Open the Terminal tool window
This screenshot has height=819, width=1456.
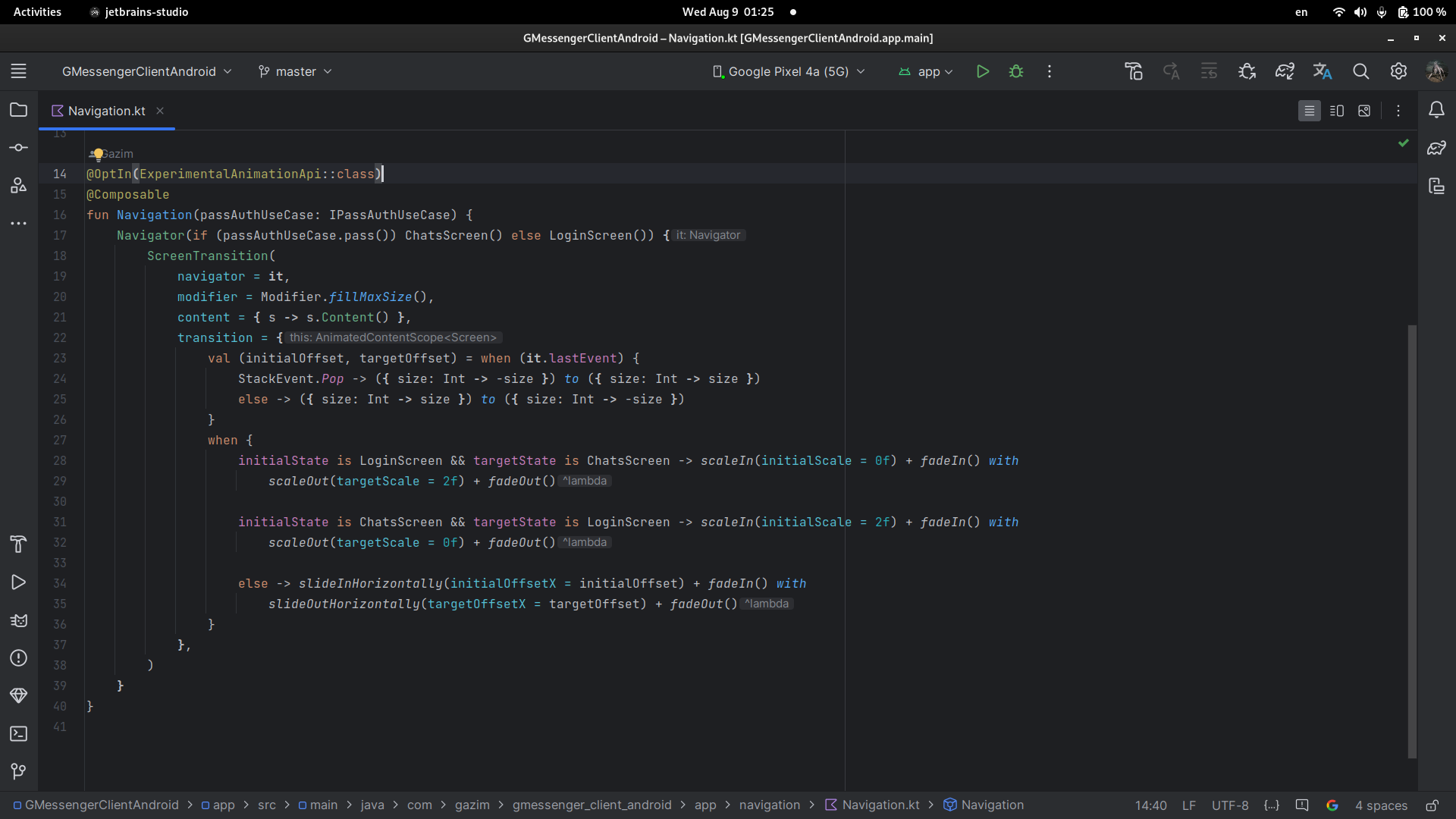pyautogui.click(x=19, y=733)
